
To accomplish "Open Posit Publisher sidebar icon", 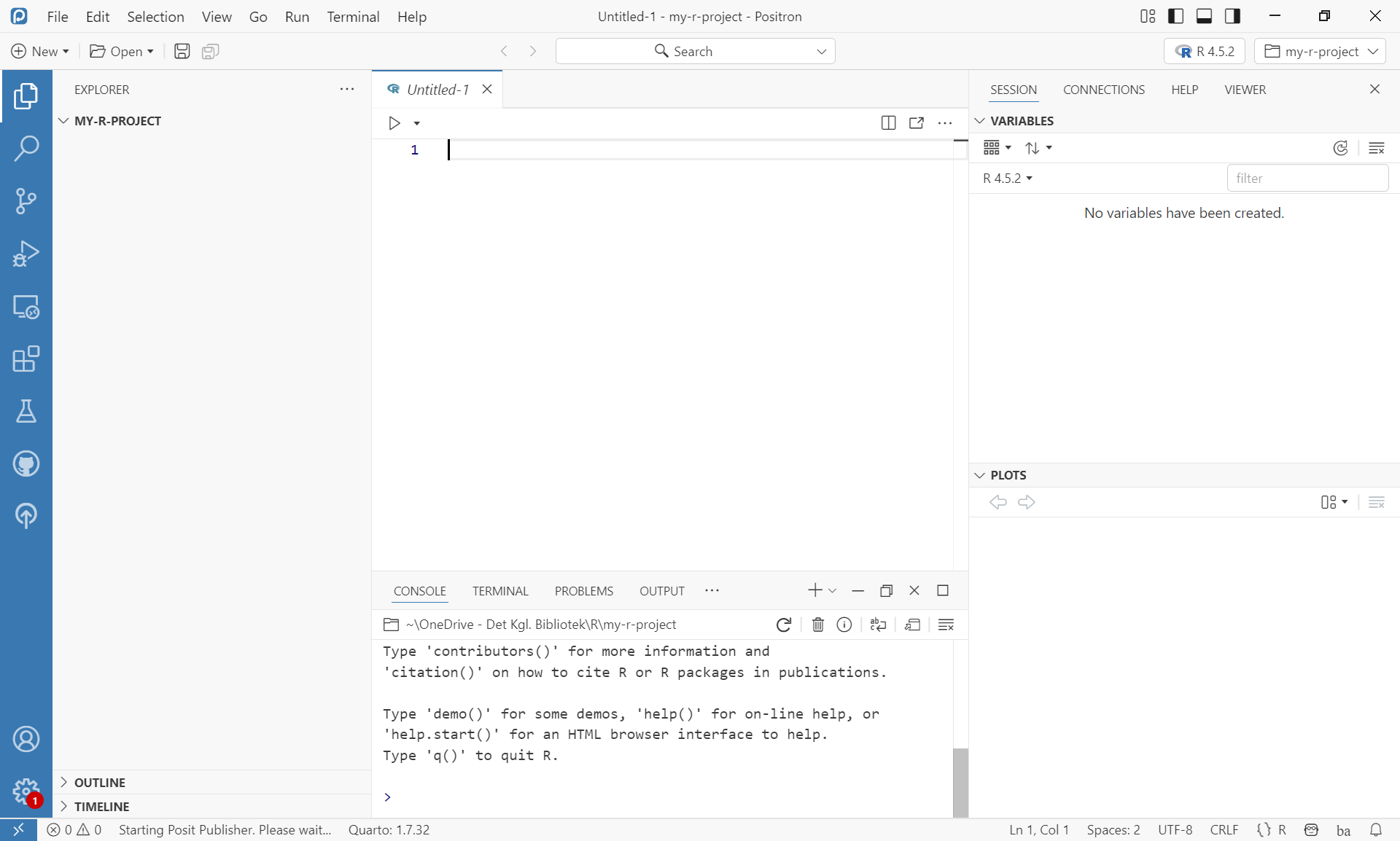I will click(x=26, y=516).
